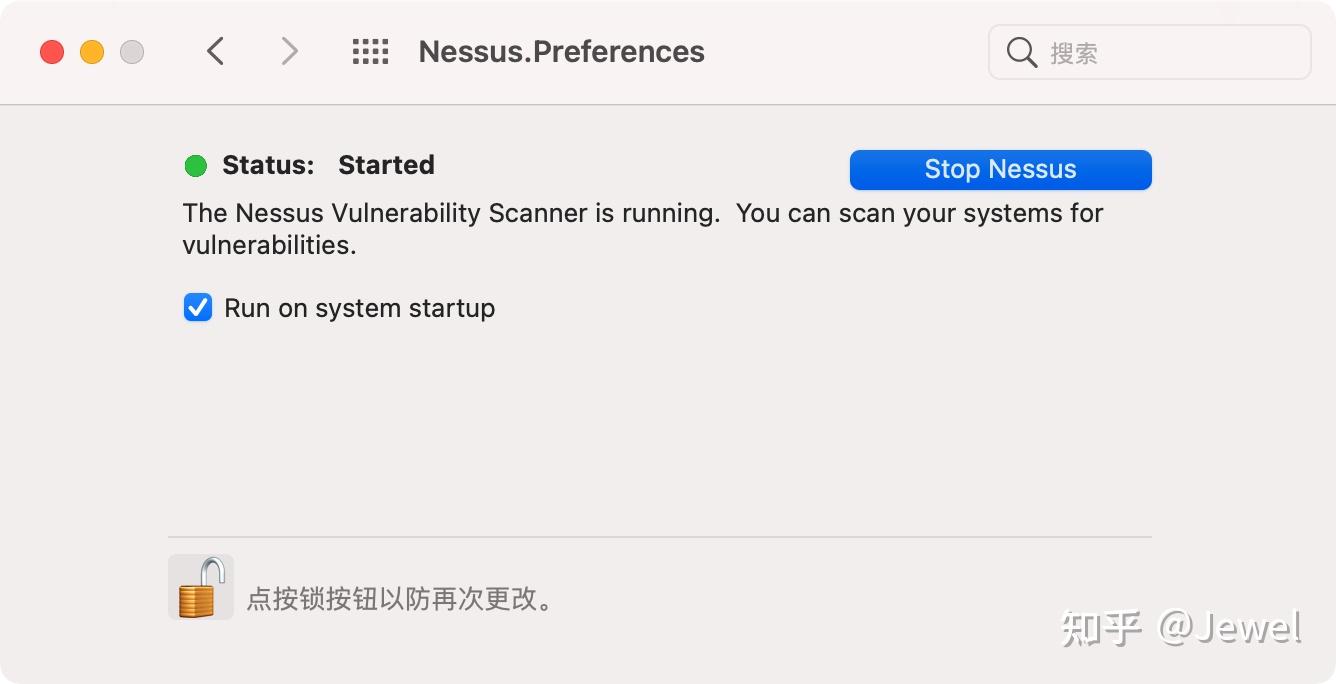Click the bold Status: label

(268, 165)
